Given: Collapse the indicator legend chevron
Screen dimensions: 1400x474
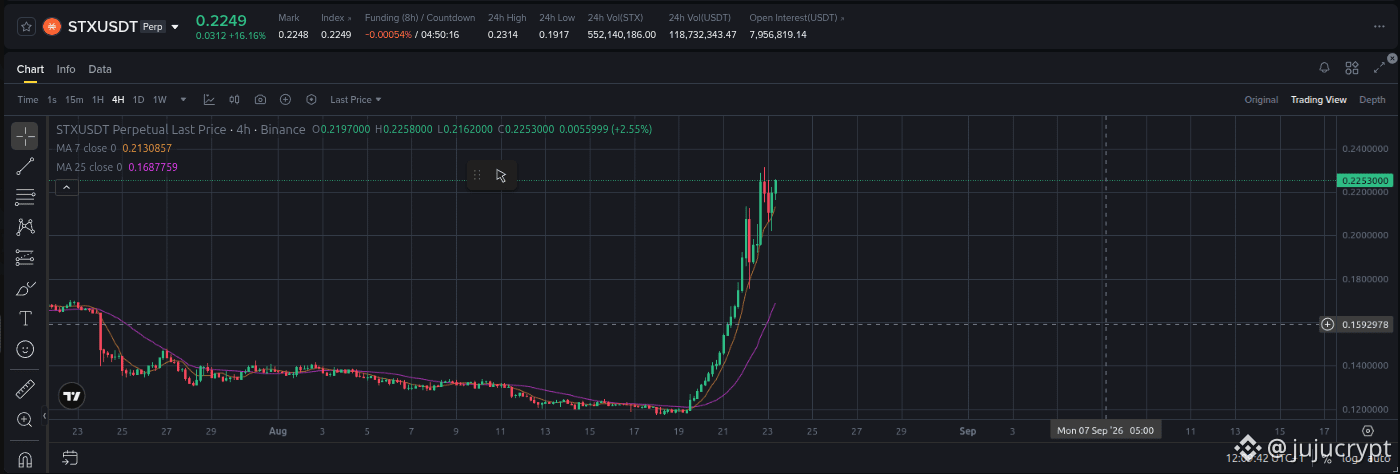Looking at the screenshot, I should click(x=66, y=187).
